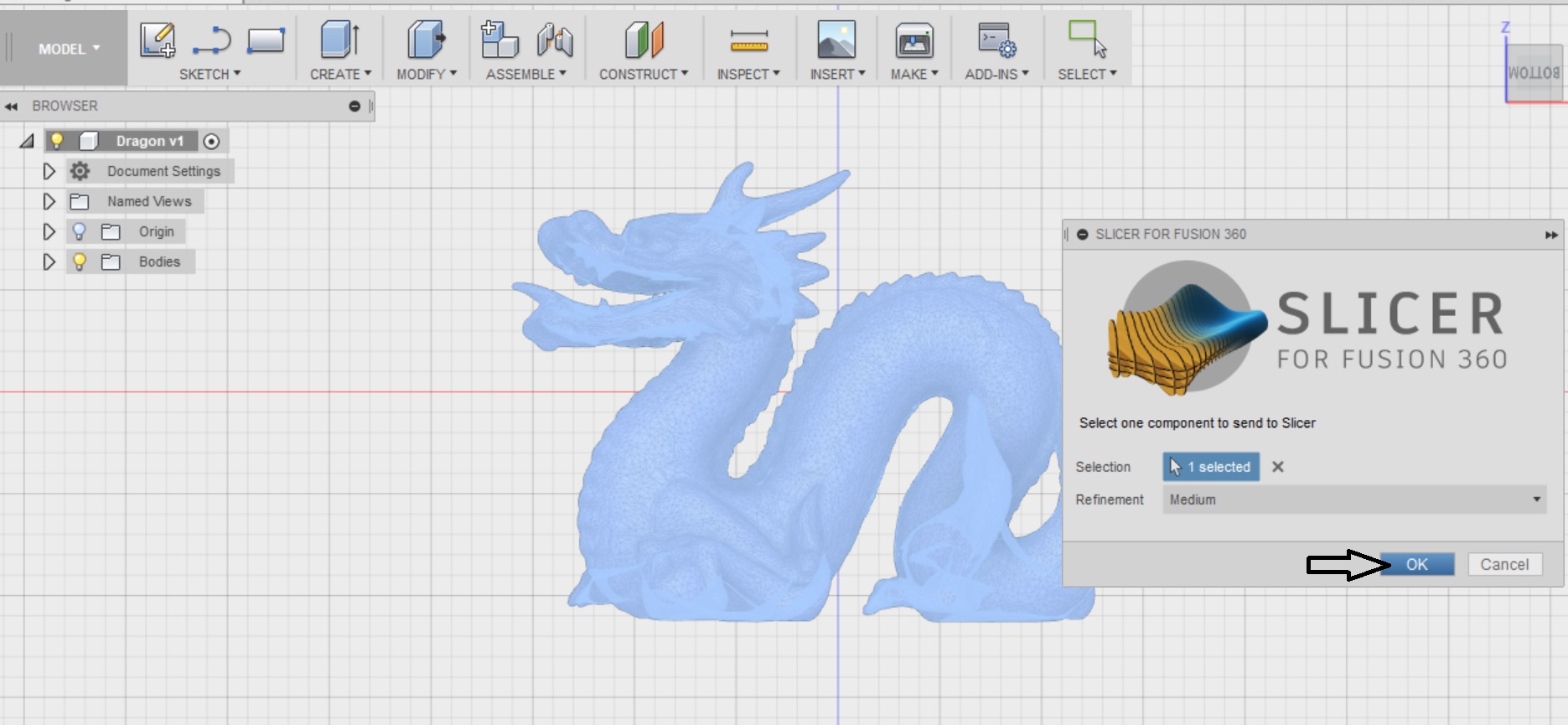Click the ViewCube BOTTOM face
This screenshot has height=725, width=1568.
coord(1534,73)
